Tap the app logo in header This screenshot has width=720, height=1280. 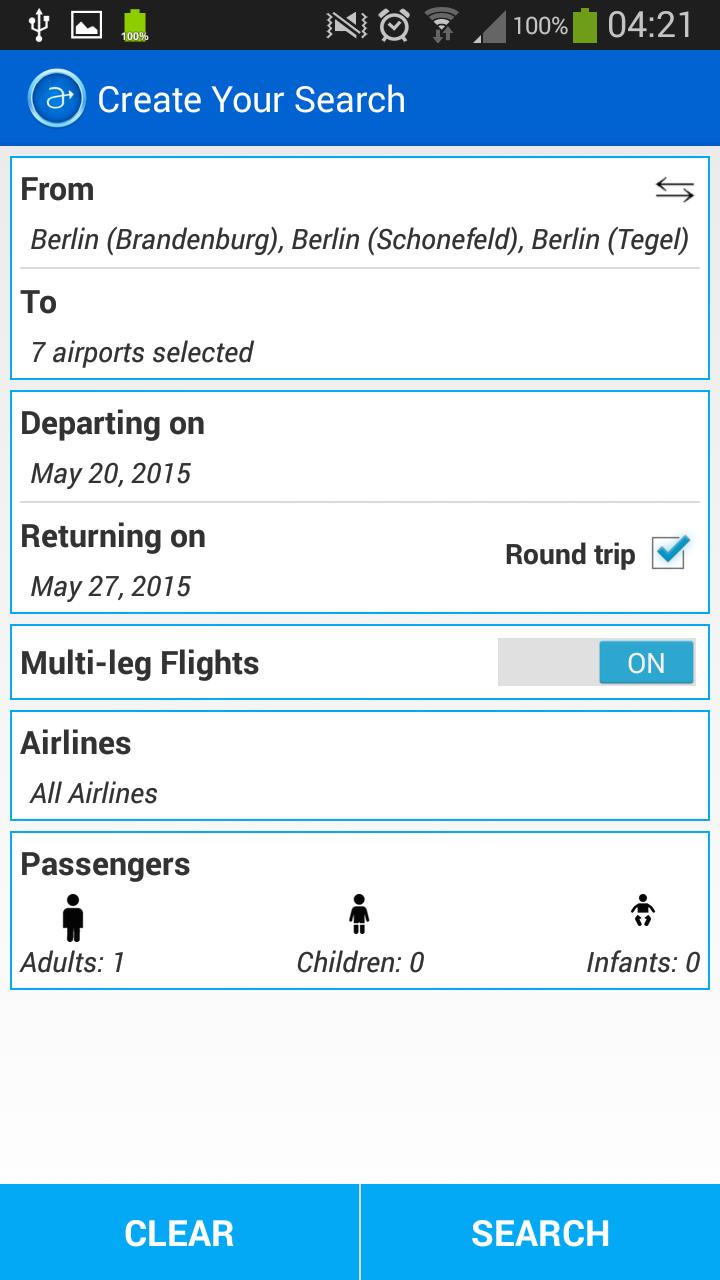(x=56, y=98)
